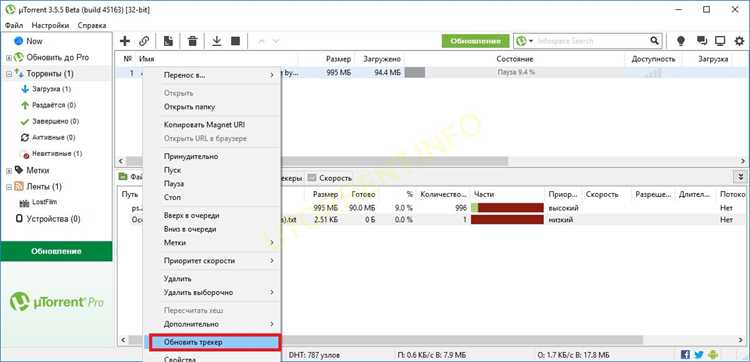Expand detail pane with double-chevron button

pos(740,177)
